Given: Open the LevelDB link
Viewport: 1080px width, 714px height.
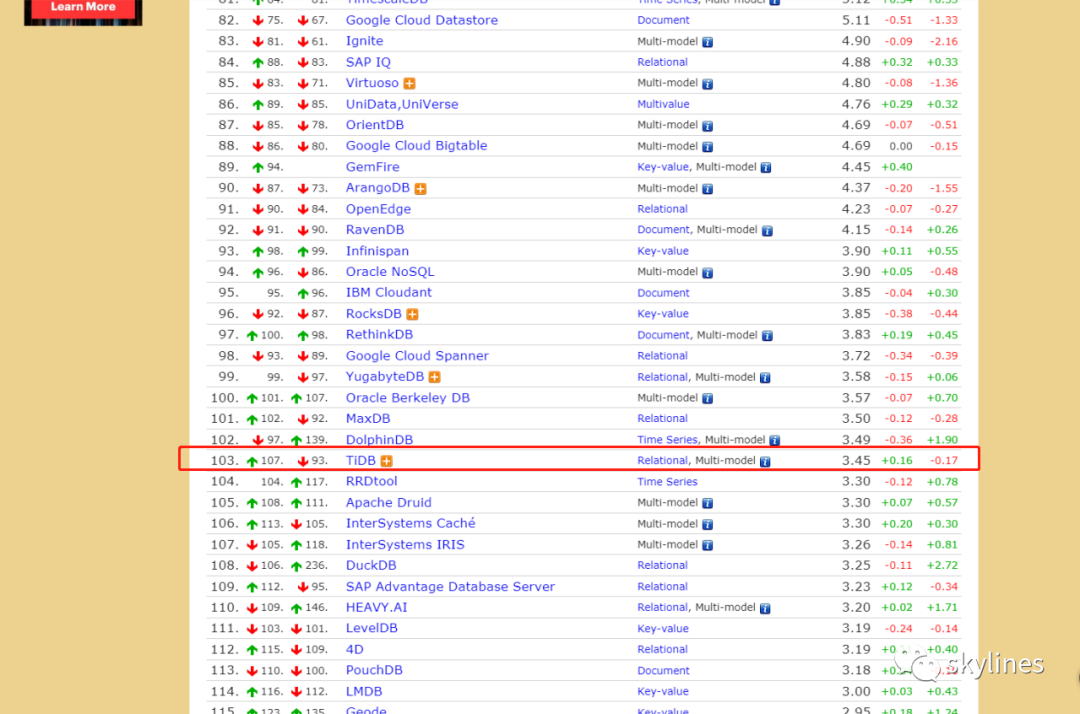Looking at the screenshot, I should point(371,627).
